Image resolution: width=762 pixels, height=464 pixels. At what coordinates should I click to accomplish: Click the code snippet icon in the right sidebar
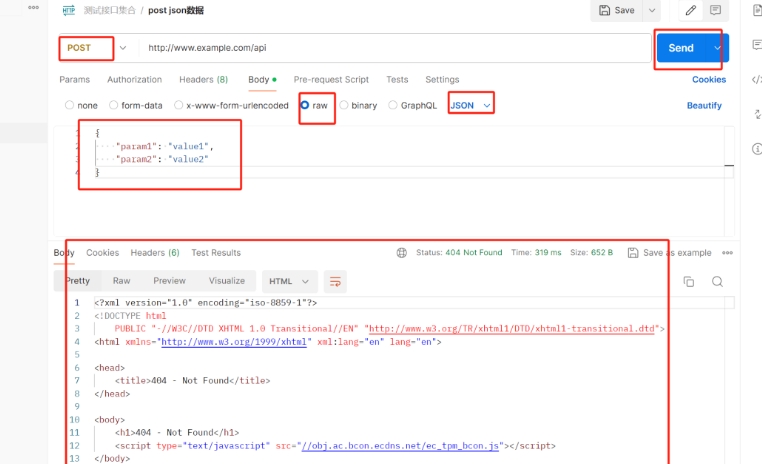pos(757,80)
